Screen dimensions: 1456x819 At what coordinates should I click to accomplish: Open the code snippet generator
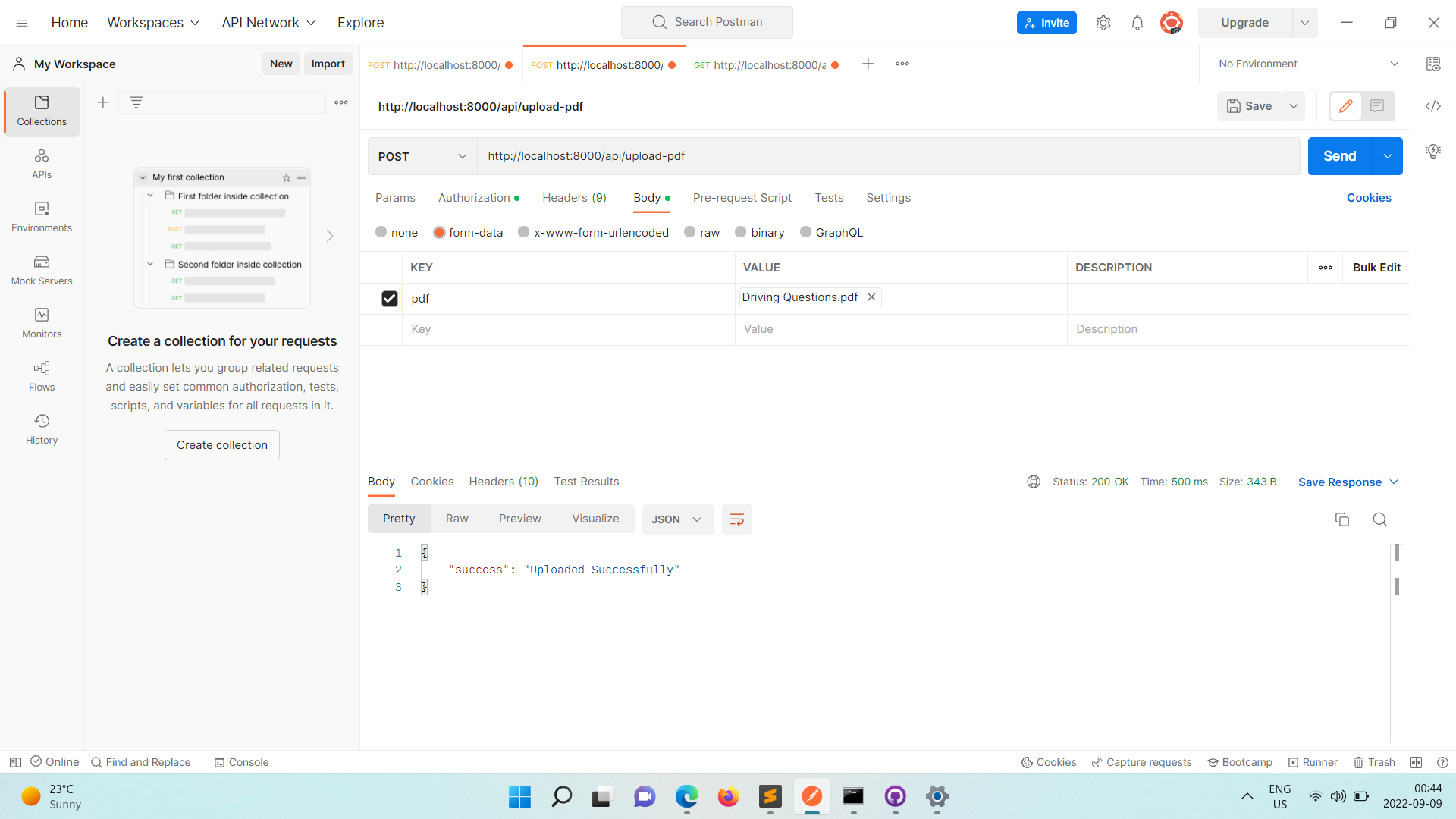[x=1433, y=106]
